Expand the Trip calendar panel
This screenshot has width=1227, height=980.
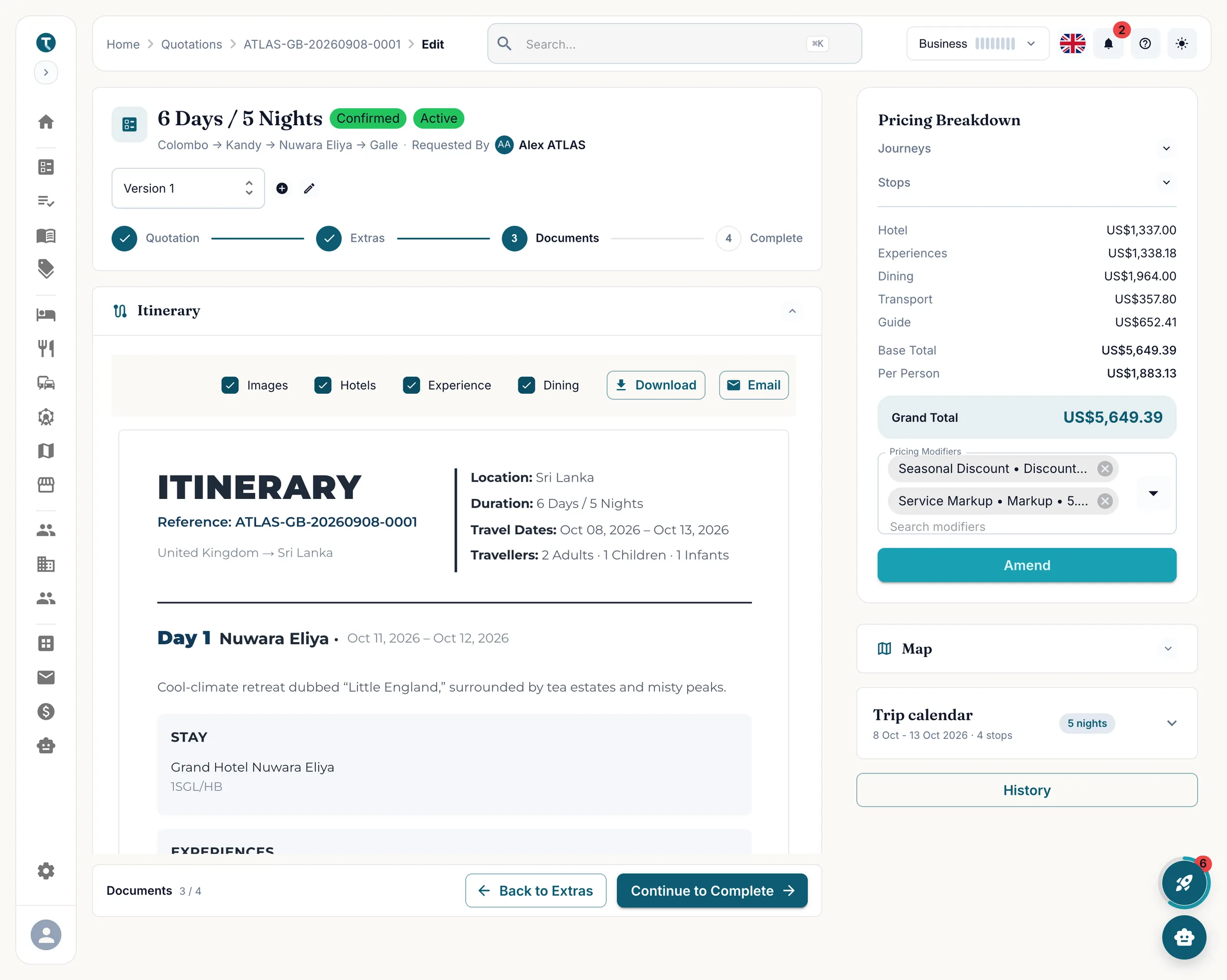coord(1171,723)
